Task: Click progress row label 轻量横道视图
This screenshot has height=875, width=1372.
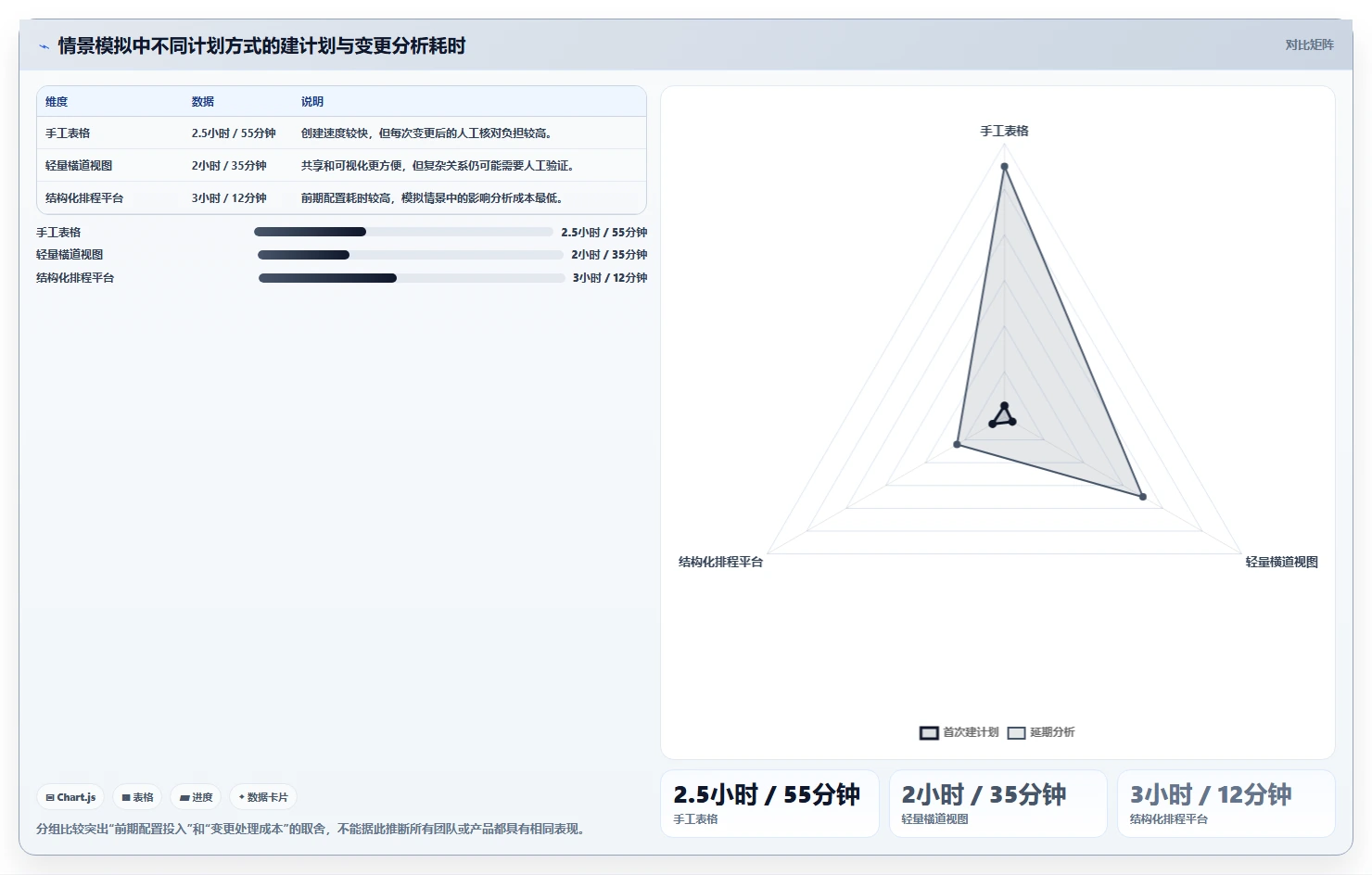Action: [x=70, y=255]
